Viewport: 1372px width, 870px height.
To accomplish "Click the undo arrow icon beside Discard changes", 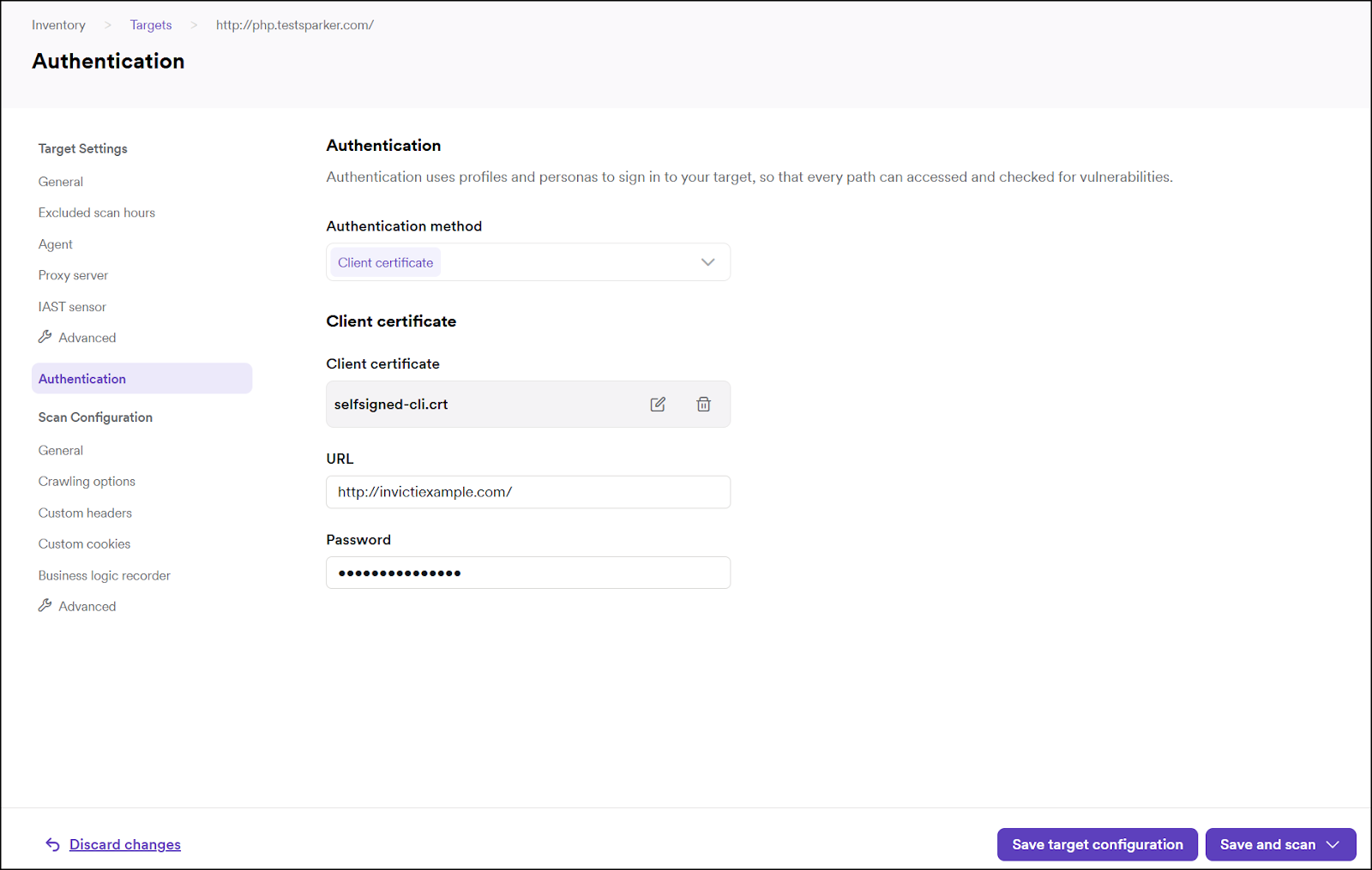I will tap(52, 844).
